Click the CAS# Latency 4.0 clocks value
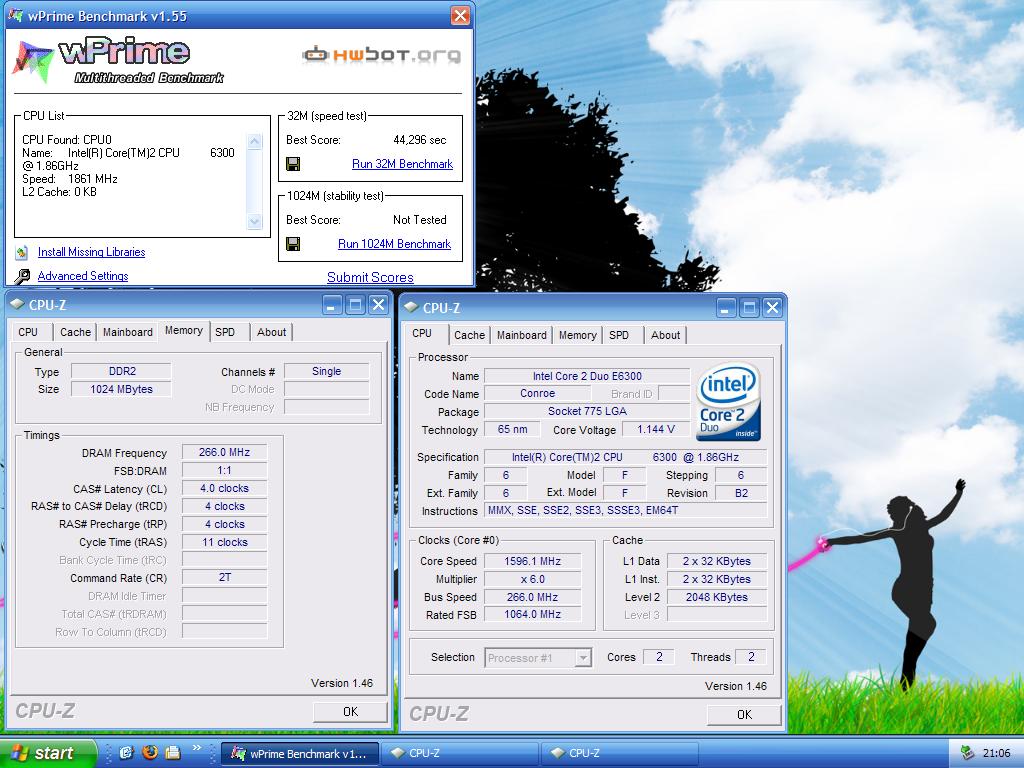This screenshot has width=1024, height=768. tap(225, 488)
